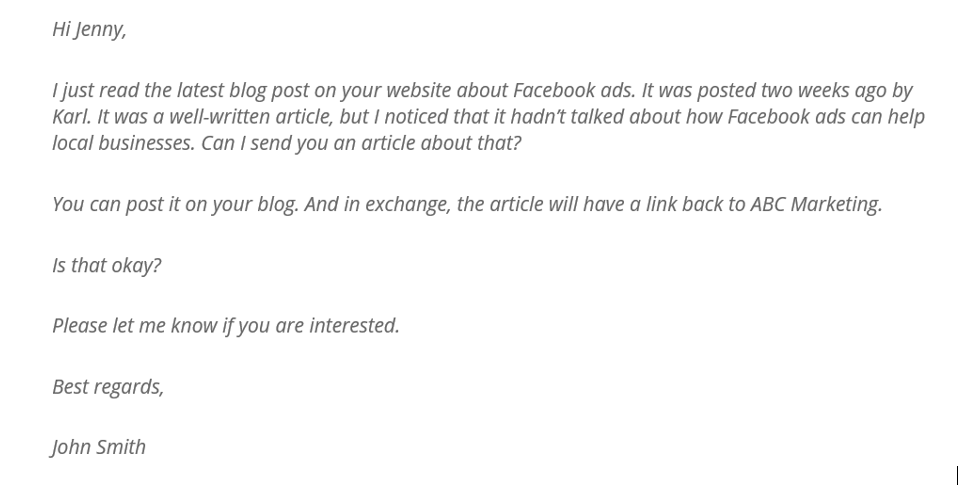Click the signature 'John Smith'
The height and width of the screenshot is (485, 971).
[98, 447]
